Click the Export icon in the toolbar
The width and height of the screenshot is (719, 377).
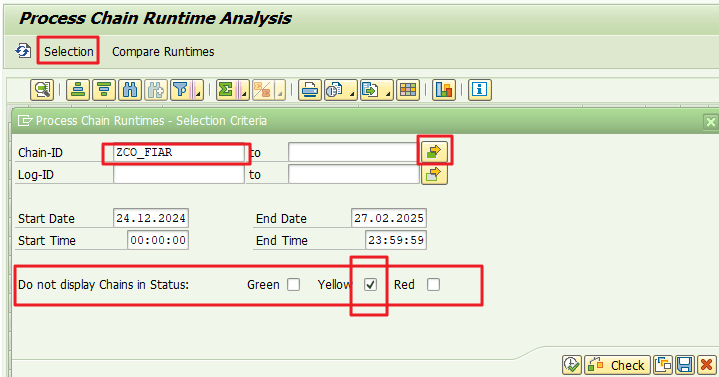[x=371, y=89]
